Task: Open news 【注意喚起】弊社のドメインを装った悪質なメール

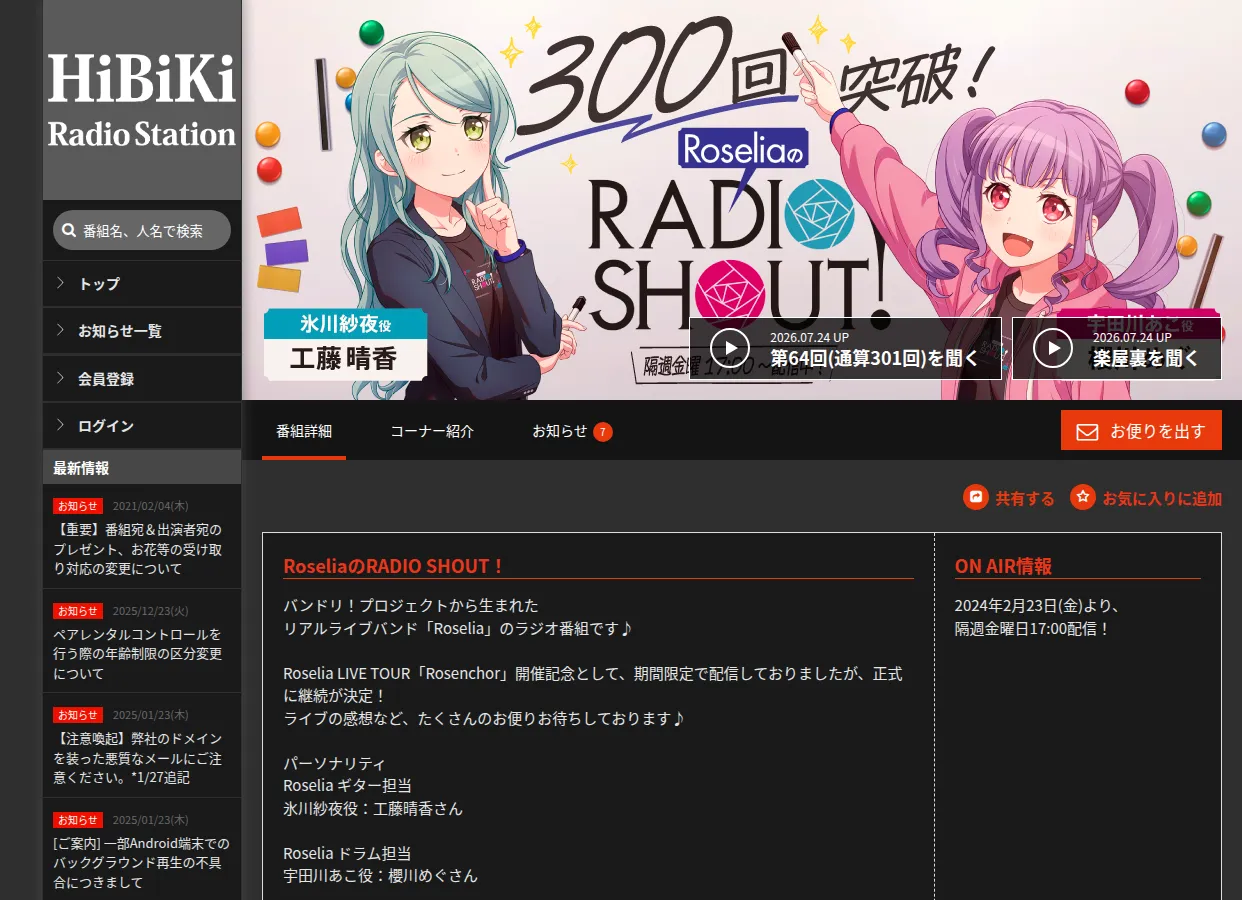Action: 138,758
